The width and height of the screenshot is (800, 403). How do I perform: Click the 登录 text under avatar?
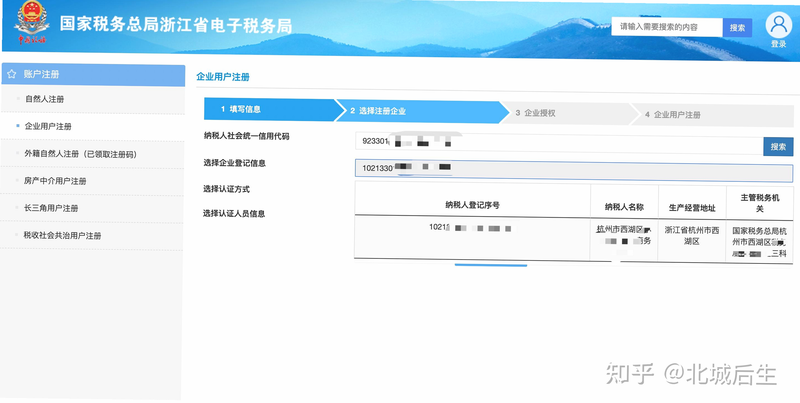coord(779,44)
